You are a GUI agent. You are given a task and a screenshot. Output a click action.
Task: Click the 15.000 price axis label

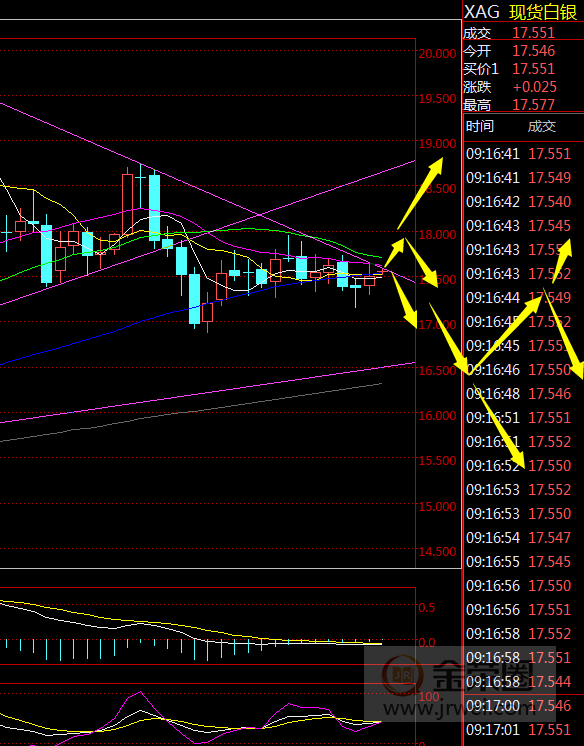point(437,506)
